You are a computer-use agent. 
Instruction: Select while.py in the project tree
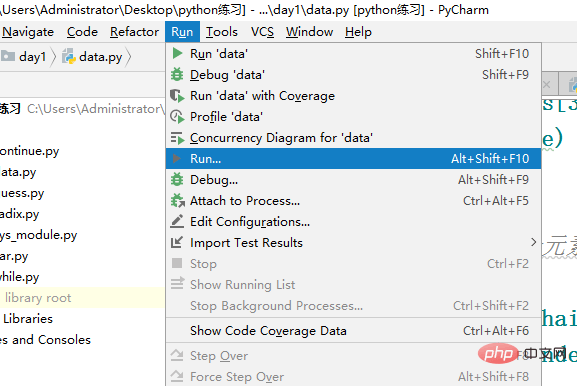tap(20, 277)
